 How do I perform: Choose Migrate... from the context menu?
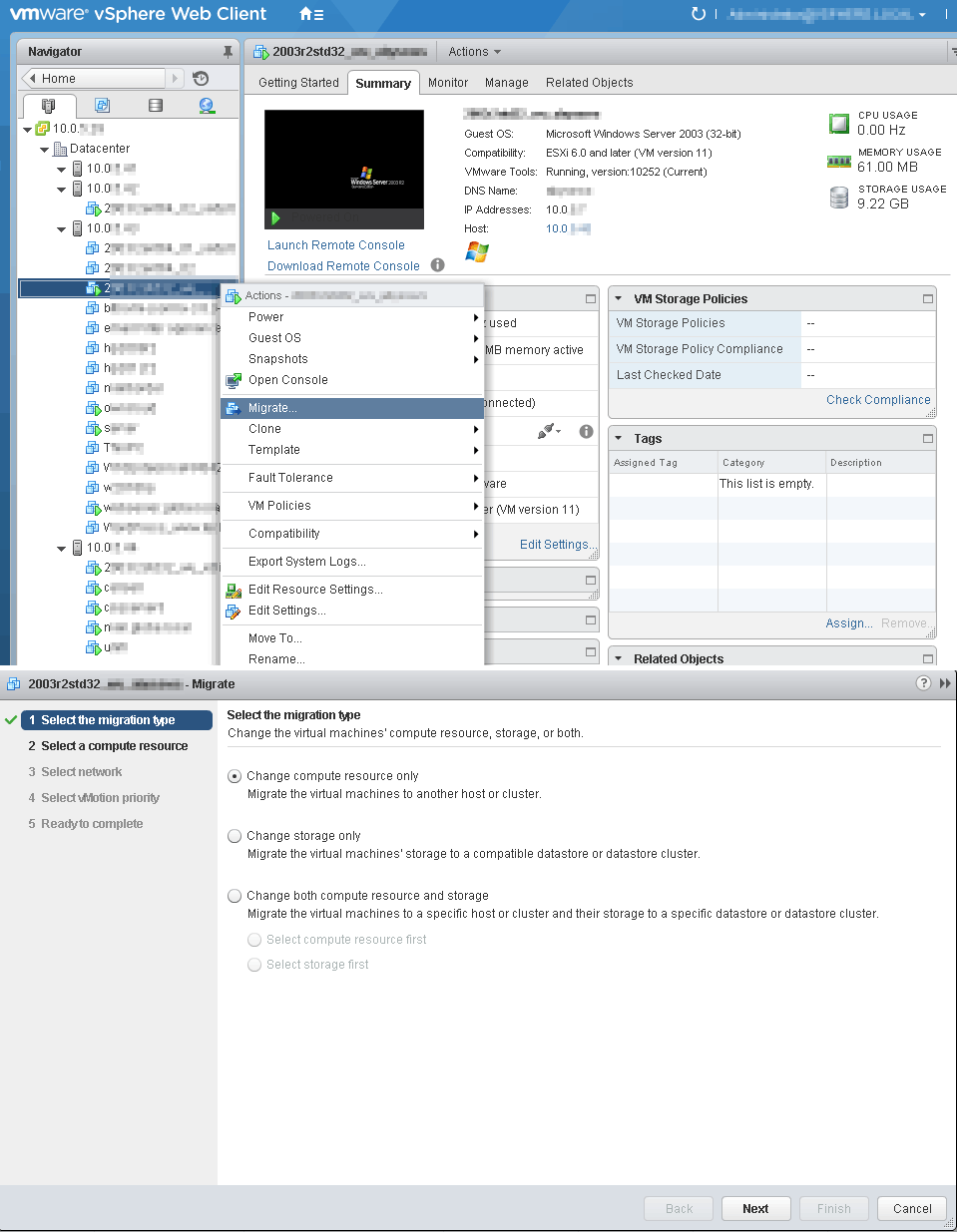[x=352, y=408]
